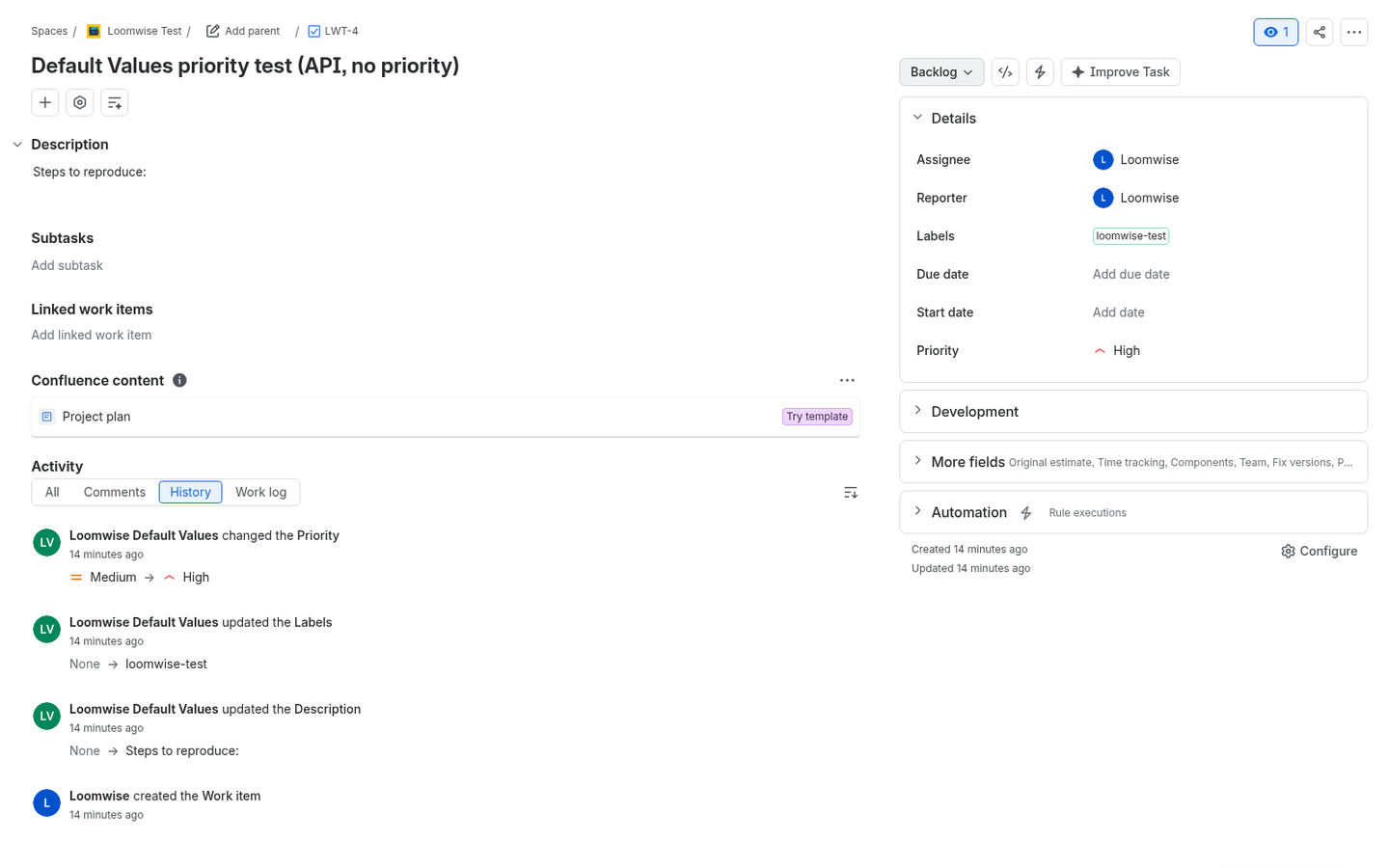Viewport: 1389px width, 868px height.
Task: Click the Add parent pencil icon
Action: [x=212, y=31]
